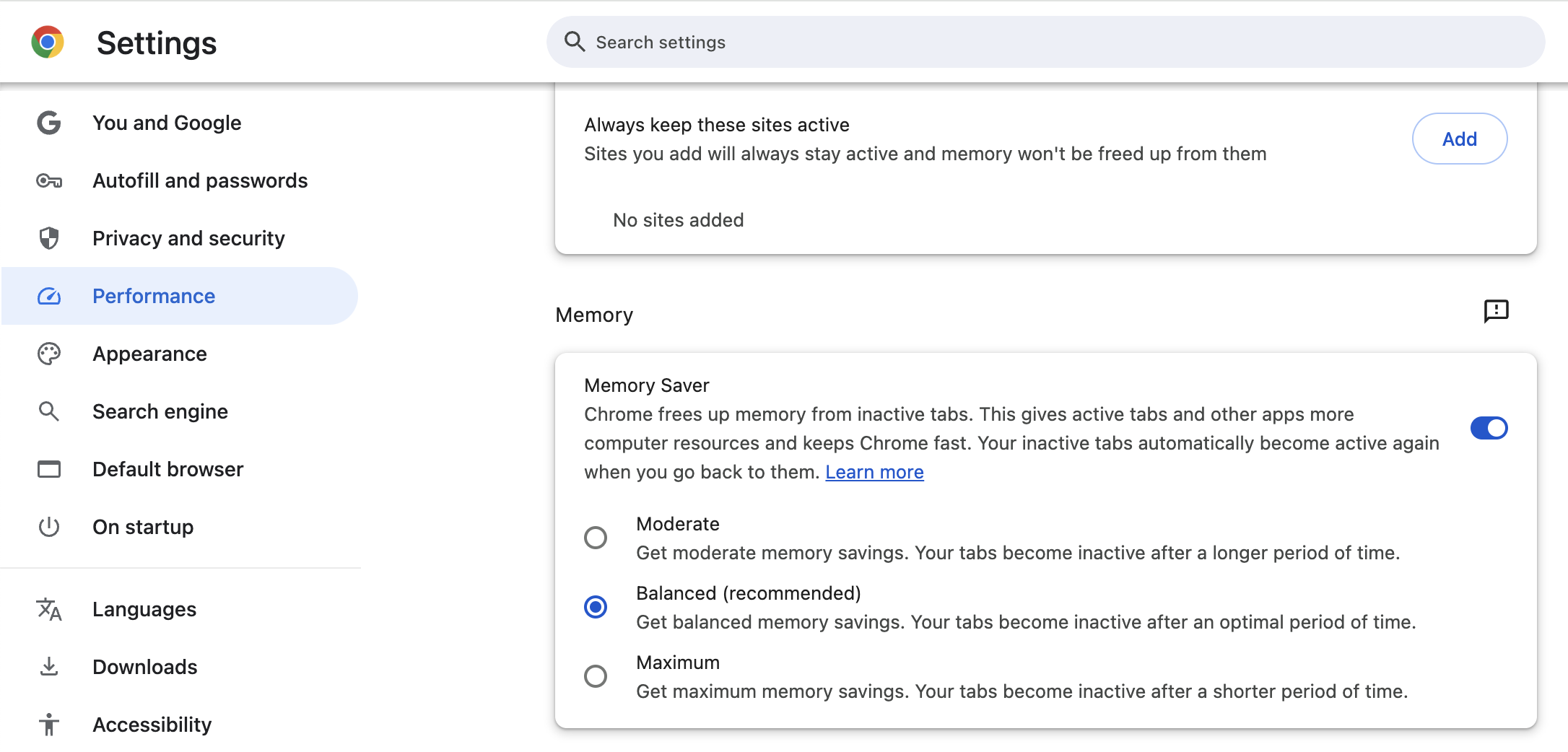Turn off the Memory Saver toggle

[1489, 428]
